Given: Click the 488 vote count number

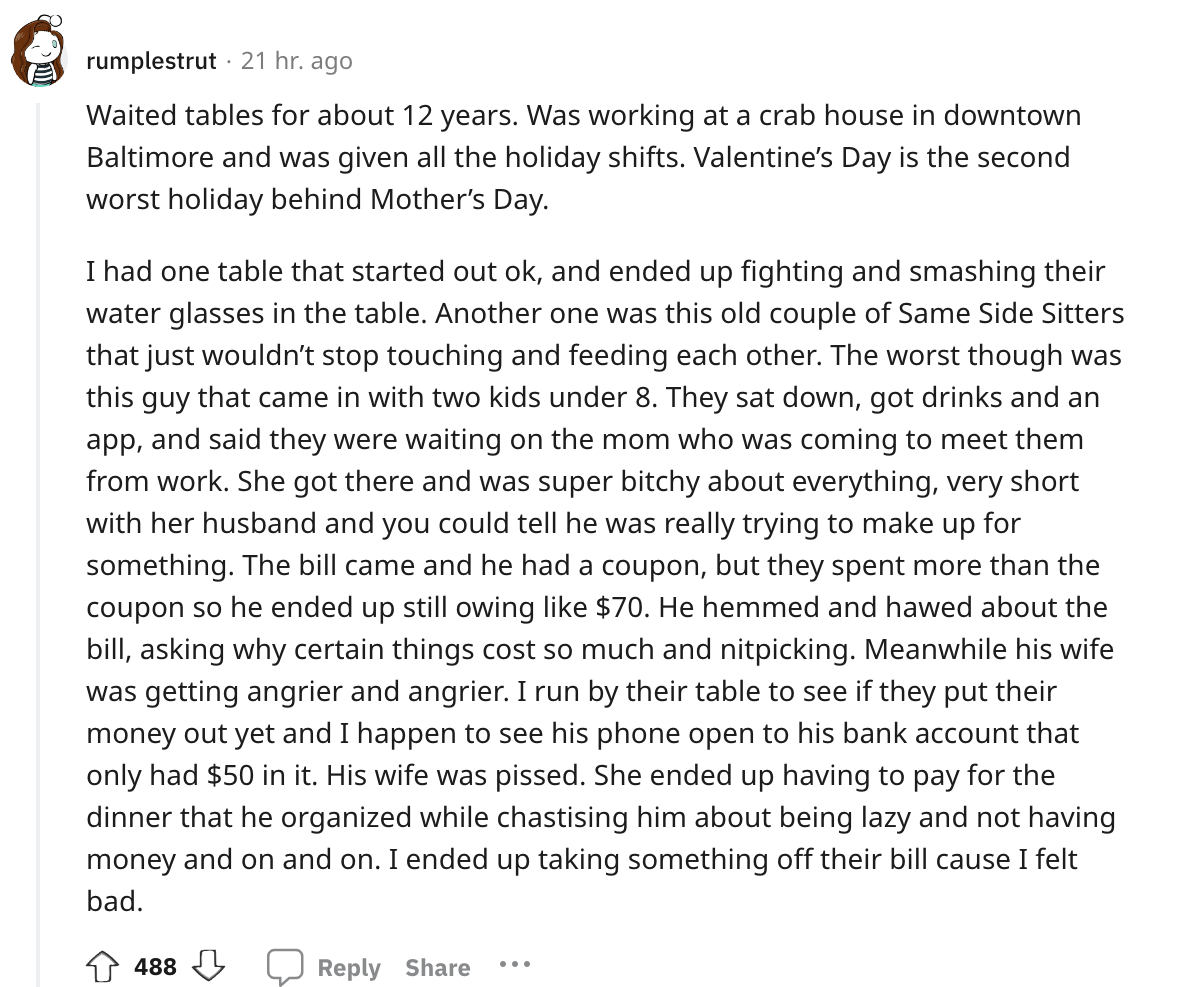Looking at the screenshot, I should tap(155, 966).
